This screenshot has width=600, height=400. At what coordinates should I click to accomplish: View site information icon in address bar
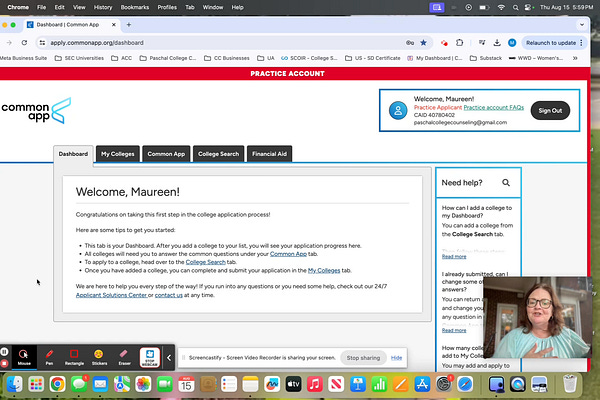coord(42,43)
